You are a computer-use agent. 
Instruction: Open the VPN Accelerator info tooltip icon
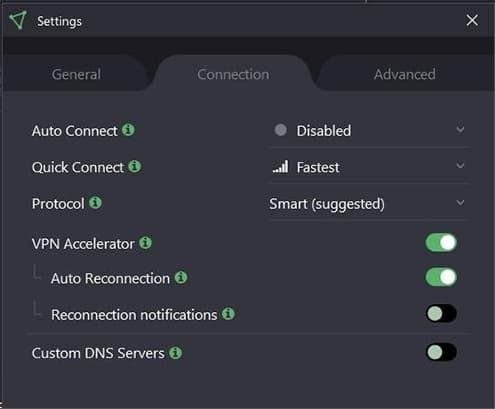click(145, 242)
